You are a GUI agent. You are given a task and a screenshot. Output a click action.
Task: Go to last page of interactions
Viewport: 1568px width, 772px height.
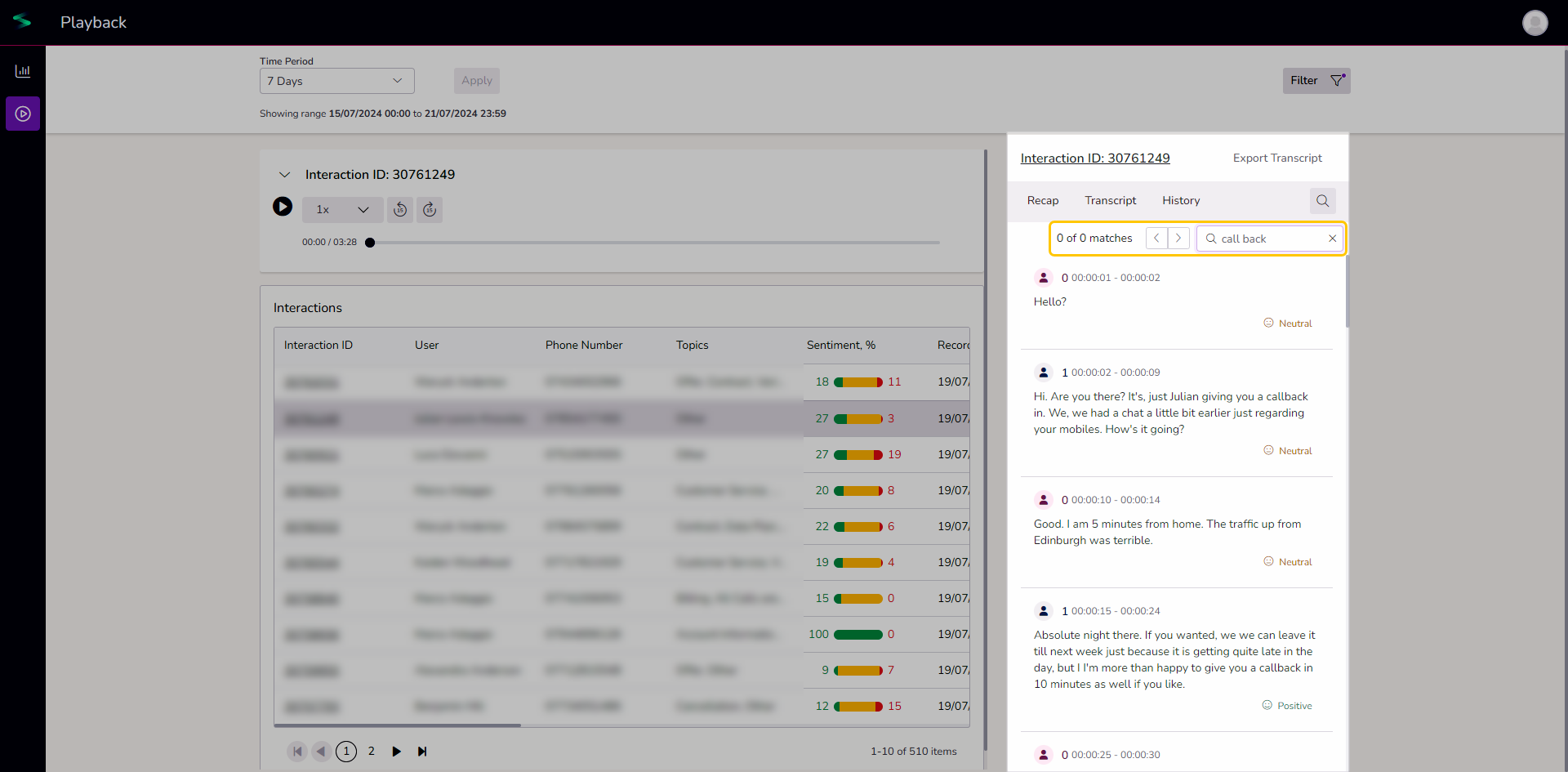pos(422,752)
